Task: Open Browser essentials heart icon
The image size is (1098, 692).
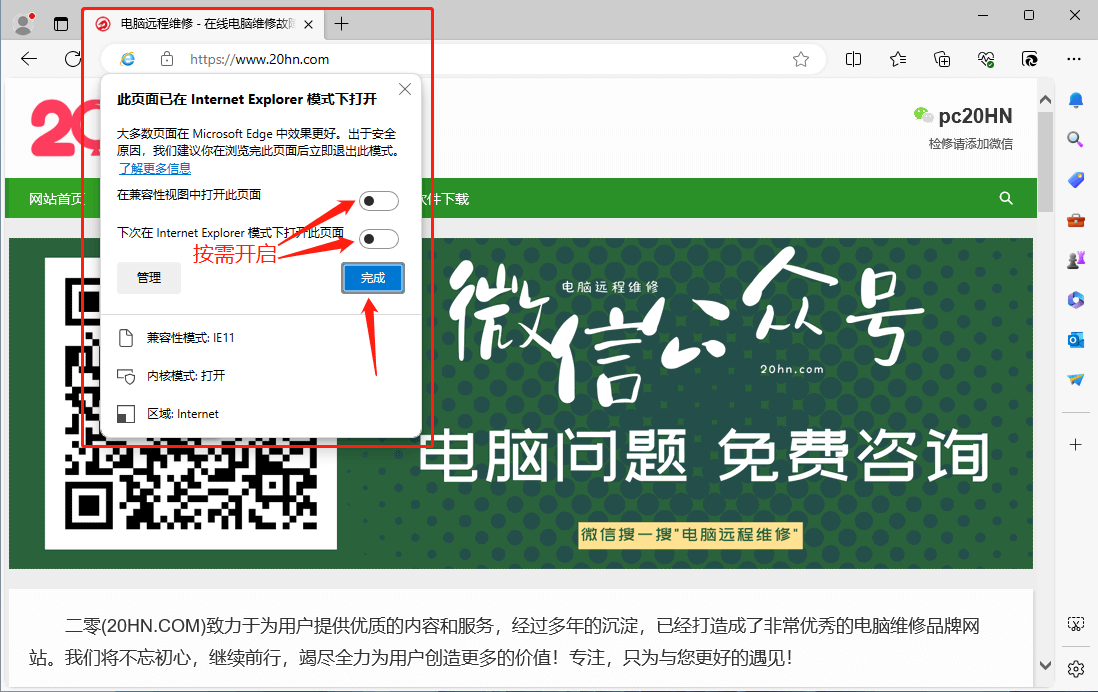Action: (x=986, y=59)
